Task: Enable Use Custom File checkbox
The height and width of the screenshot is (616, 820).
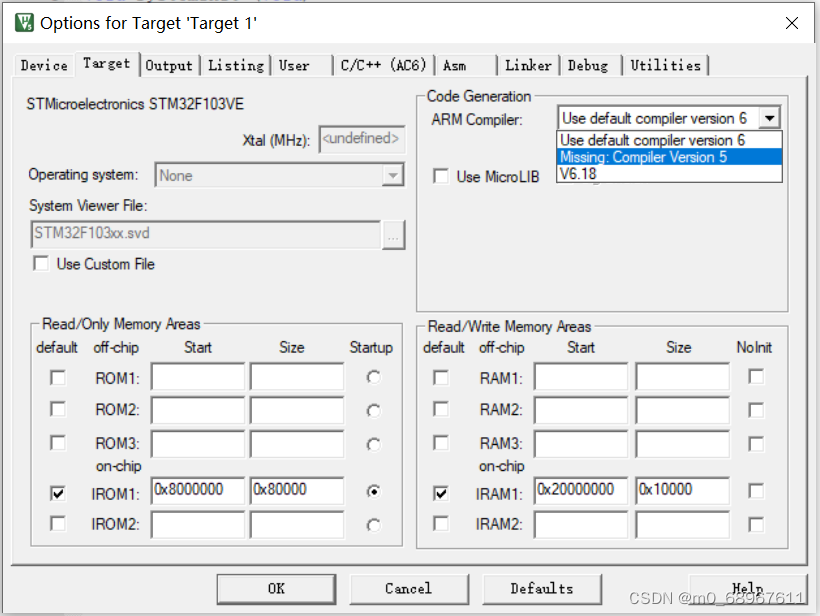Action: [41, 264]
